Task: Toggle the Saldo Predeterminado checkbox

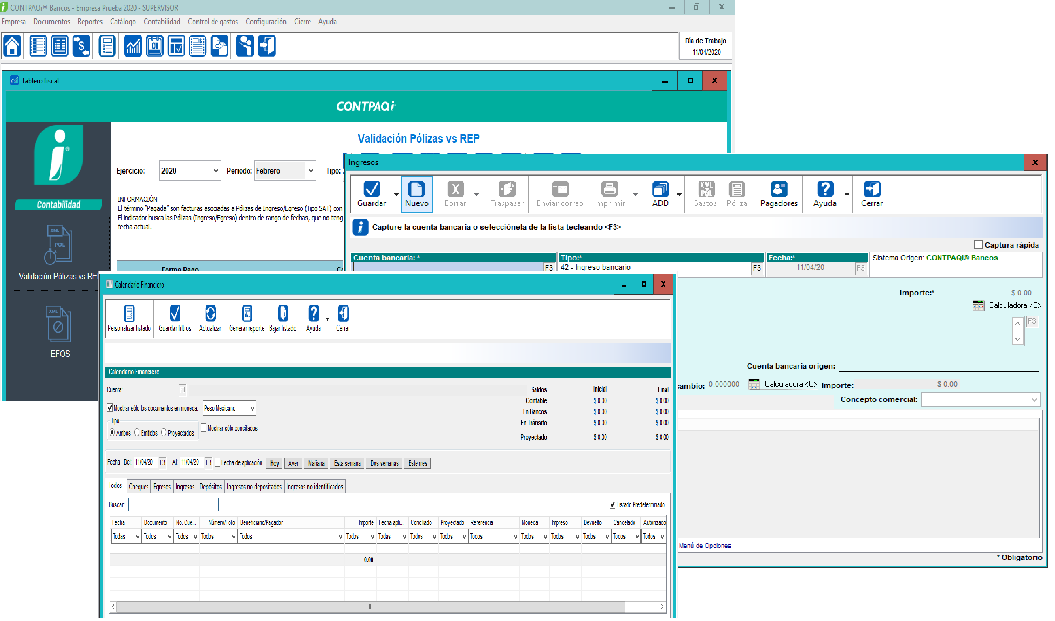Action: pyautogui.click(x=612, y=505)
